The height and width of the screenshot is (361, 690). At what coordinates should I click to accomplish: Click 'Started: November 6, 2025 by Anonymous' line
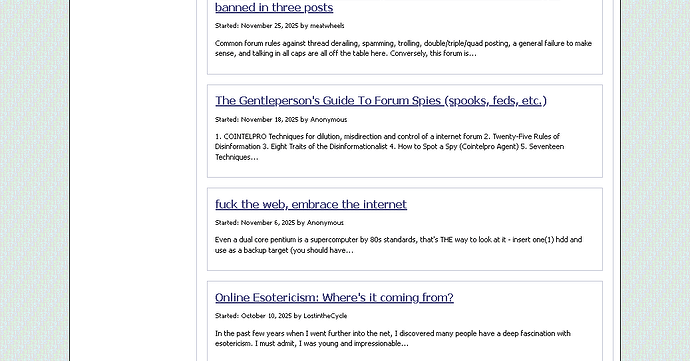click(x=279, y=223)
